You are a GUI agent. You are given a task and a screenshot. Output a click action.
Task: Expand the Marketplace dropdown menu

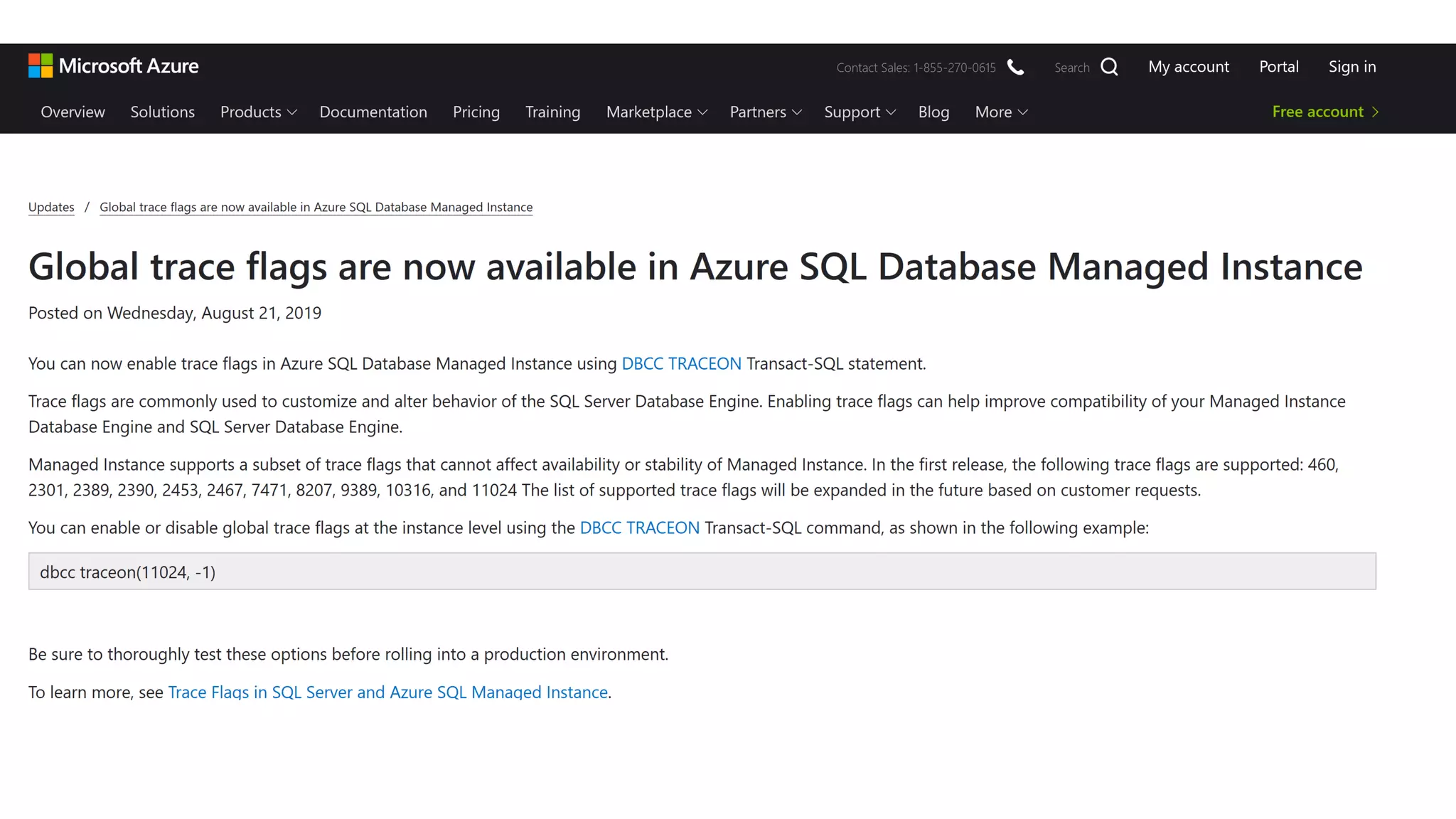tap(656, 112)
